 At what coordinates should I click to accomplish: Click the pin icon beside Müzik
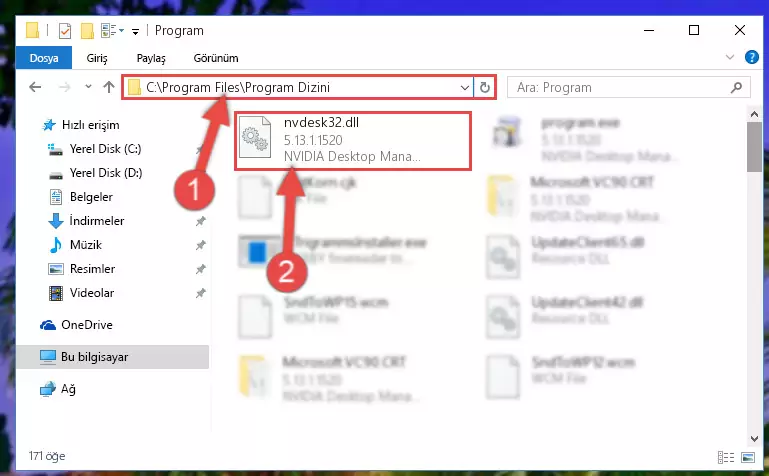point(201,245)
